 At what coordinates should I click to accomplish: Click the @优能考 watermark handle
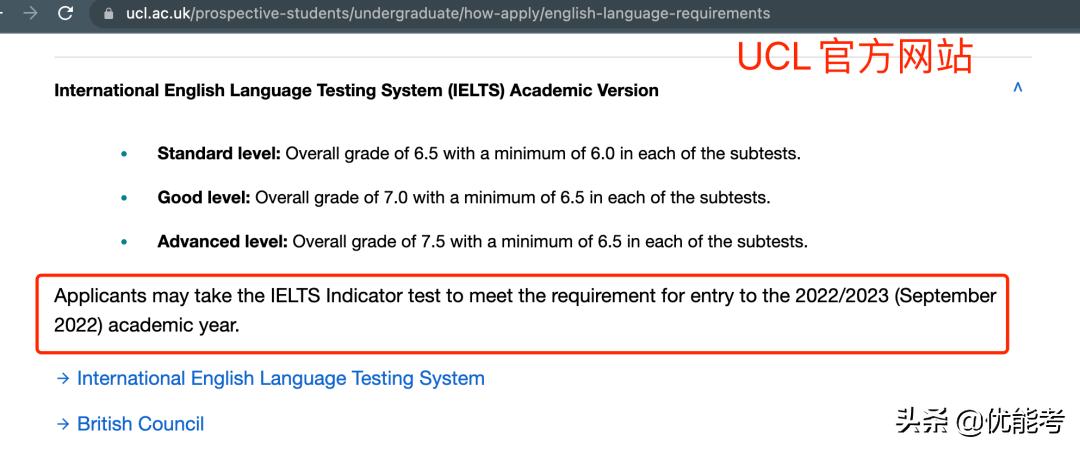click(x=1010, y=422)
